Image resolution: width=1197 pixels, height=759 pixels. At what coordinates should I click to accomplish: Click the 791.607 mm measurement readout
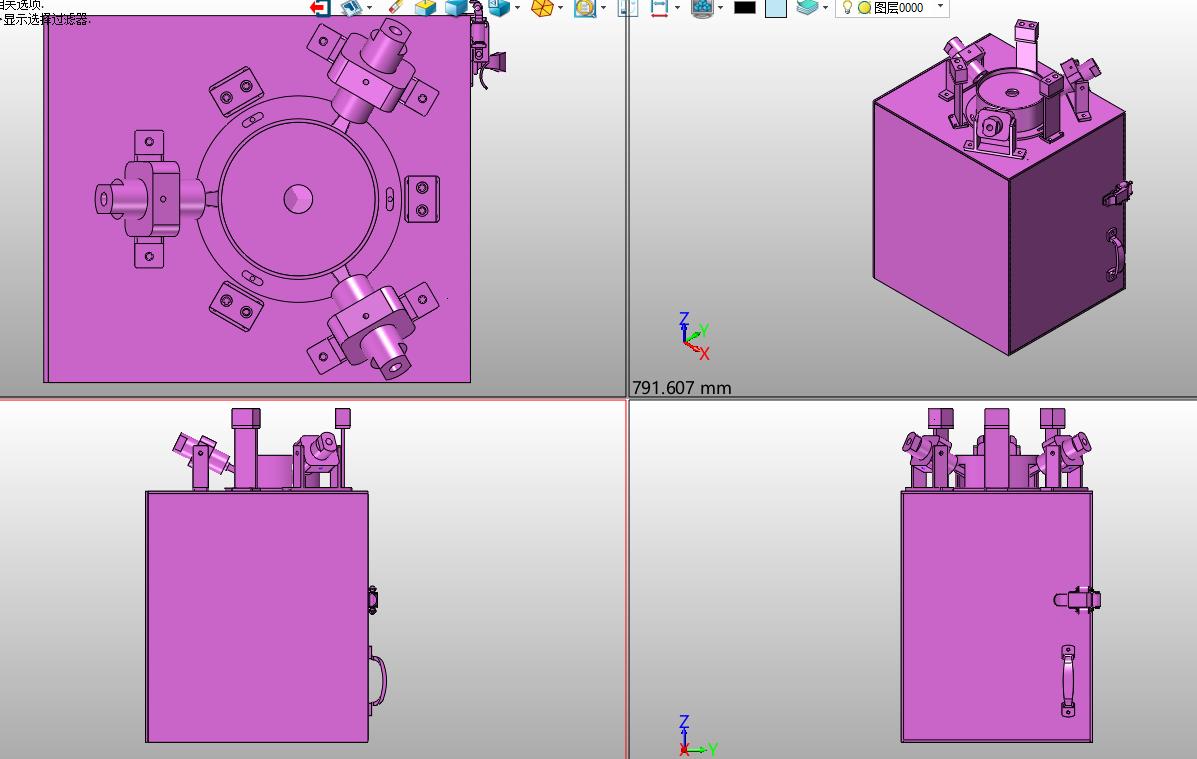pos(682,388)
